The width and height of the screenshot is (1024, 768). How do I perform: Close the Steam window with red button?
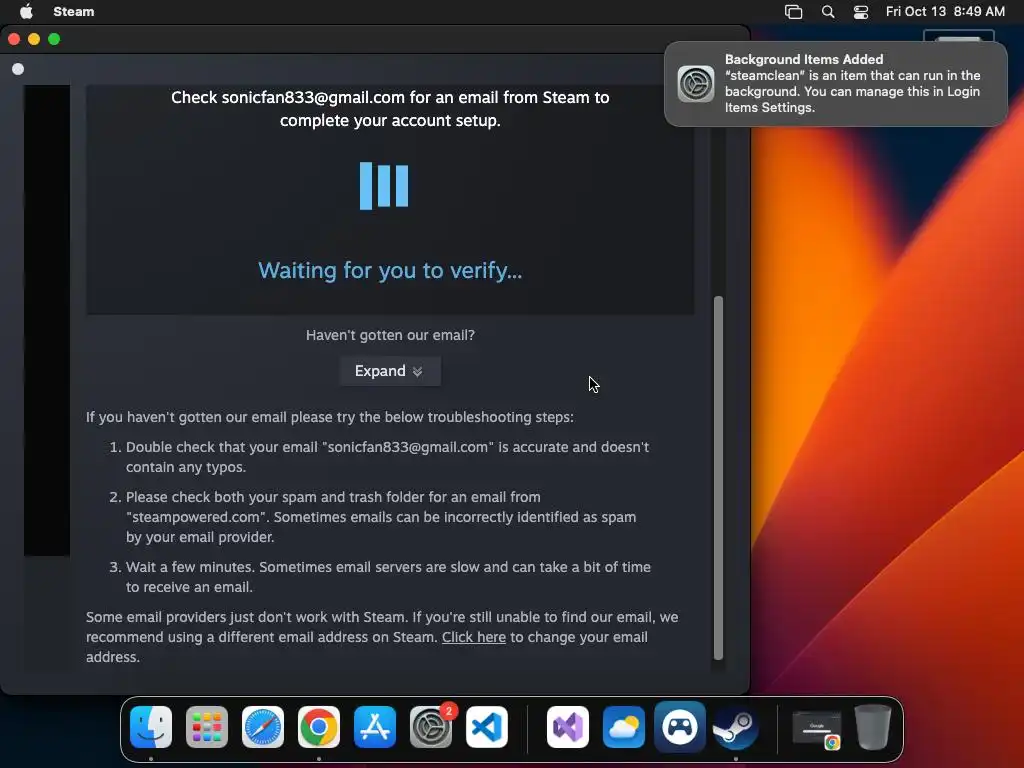click(14, 39)
